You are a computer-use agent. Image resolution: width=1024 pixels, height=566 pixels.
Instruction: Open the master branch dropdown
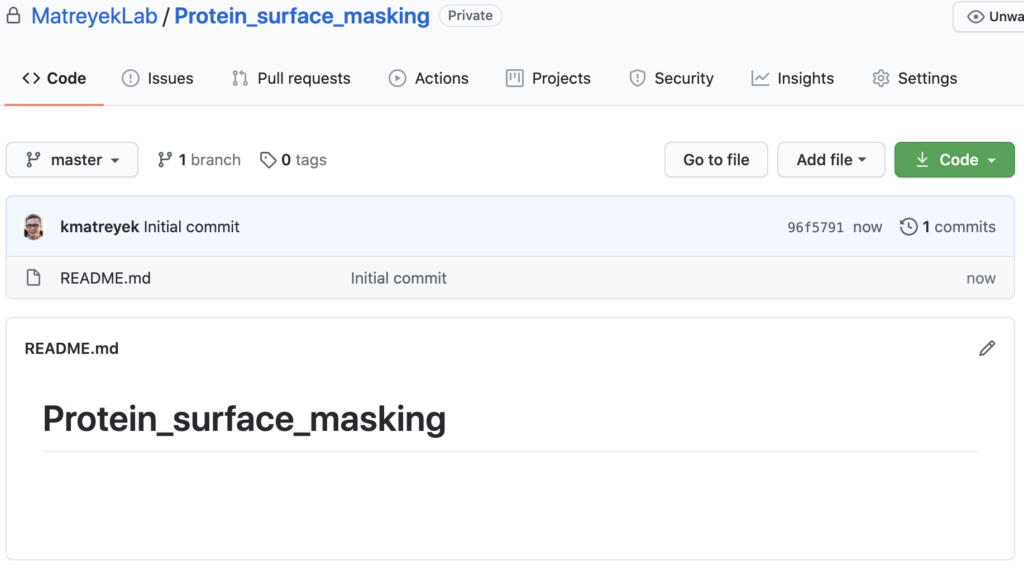point(72,160)
